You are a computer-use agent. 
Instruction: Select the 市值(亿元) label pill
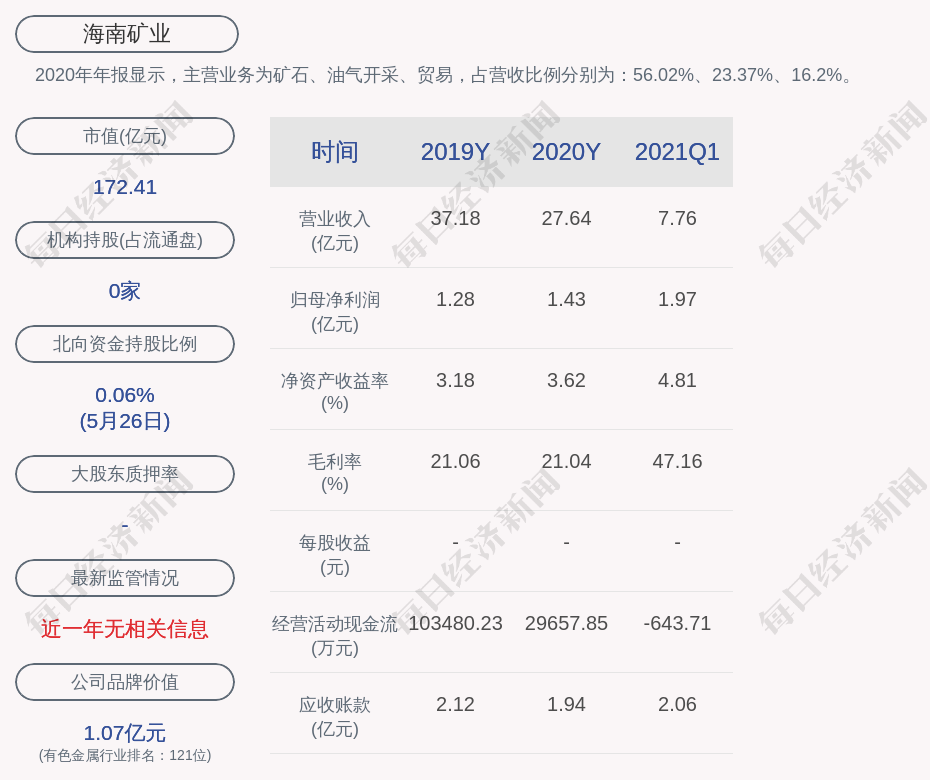click(x=125, y=136)
